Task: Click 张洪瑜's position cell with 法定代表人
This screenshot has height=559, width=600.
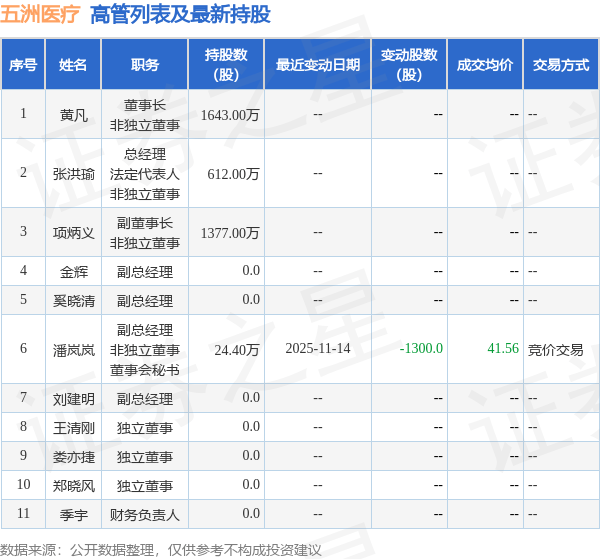Action: pos(145,174)
